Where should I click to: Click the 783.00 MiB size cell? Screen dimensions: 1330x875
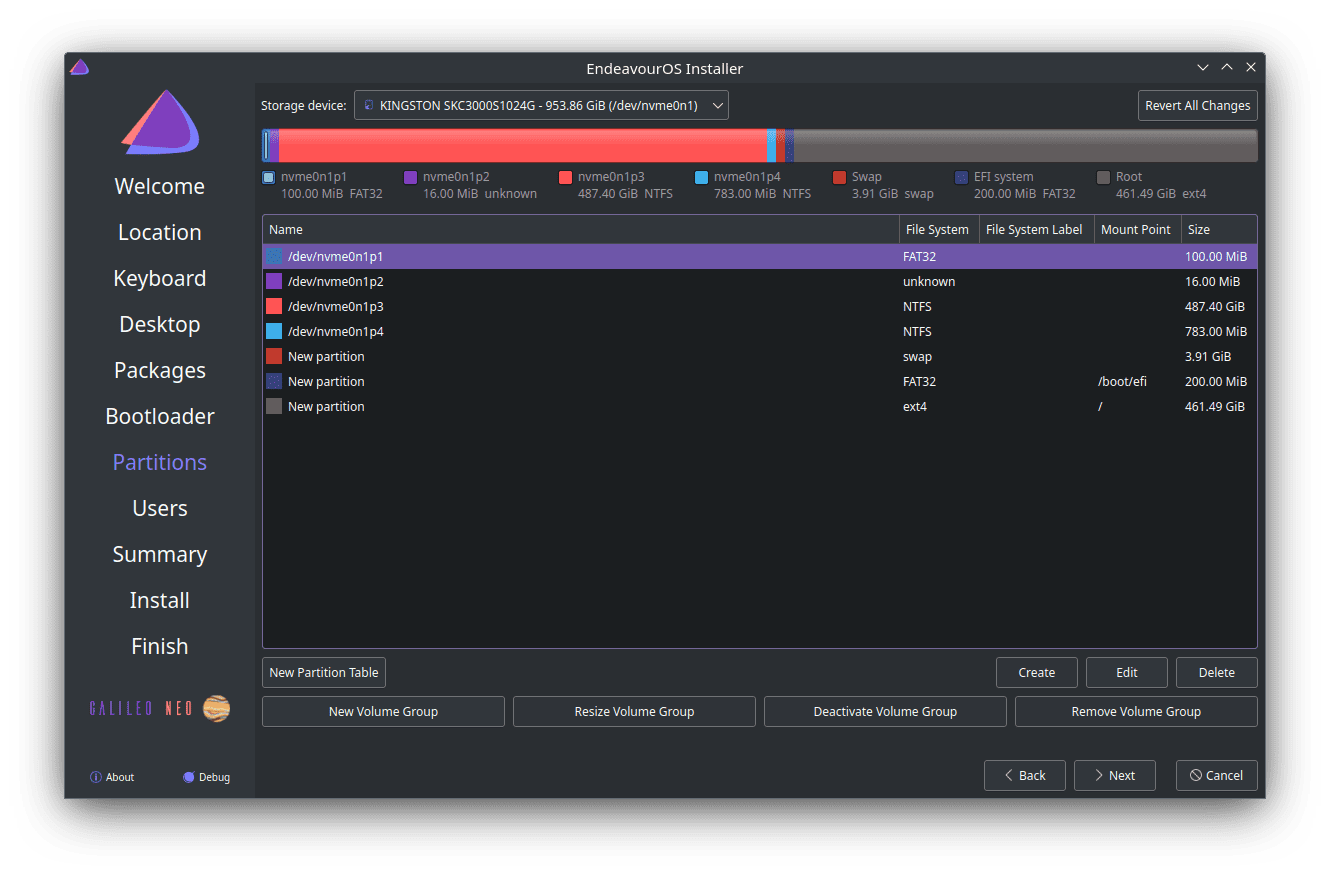[1216, 331]
